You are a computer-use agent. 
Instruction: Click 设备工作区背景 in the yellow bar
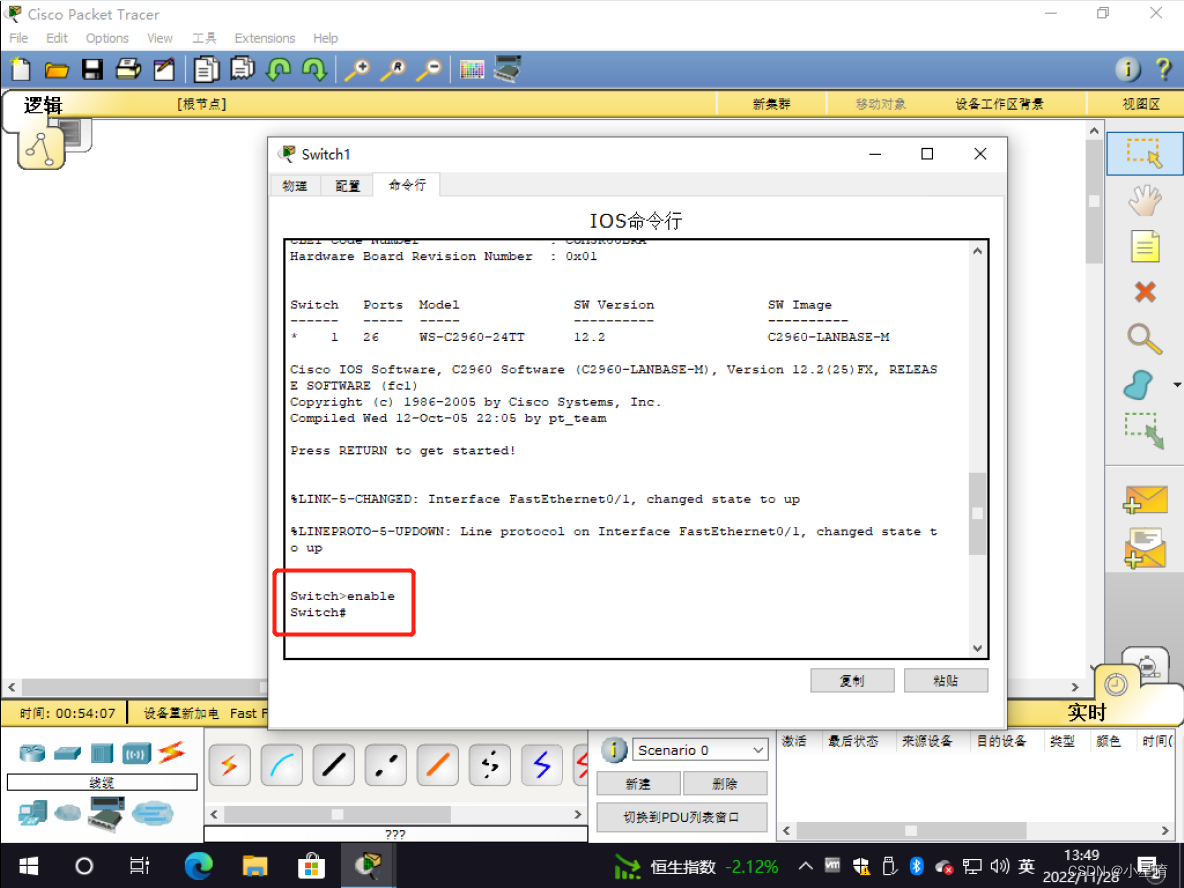[999, 104]
